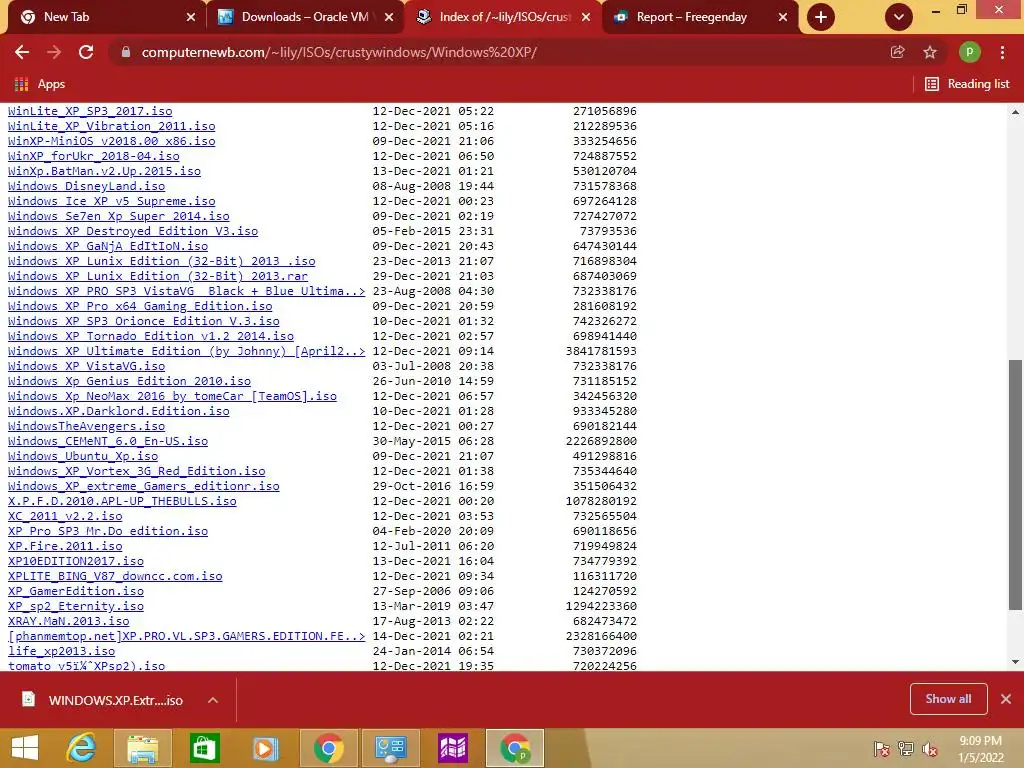Switch to Report – Freegenday tab

(692, 17)
